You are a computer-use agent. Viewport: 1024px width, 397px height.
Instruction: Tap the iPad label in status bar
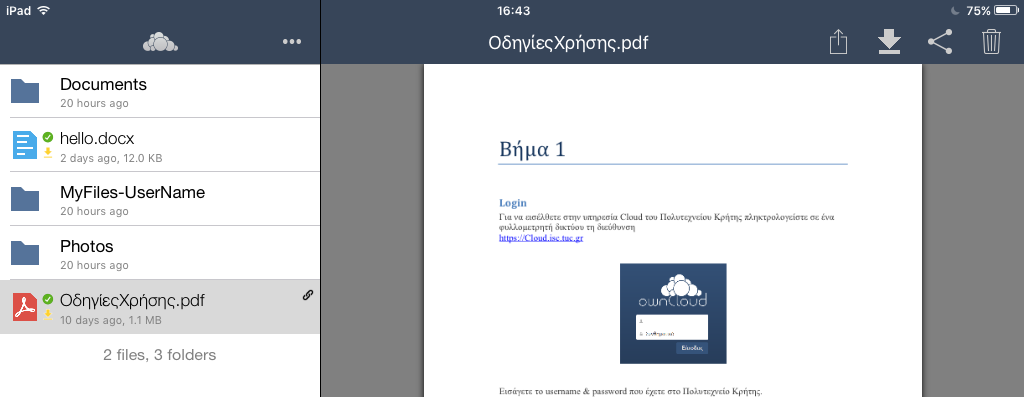click(x=18, y=10)
